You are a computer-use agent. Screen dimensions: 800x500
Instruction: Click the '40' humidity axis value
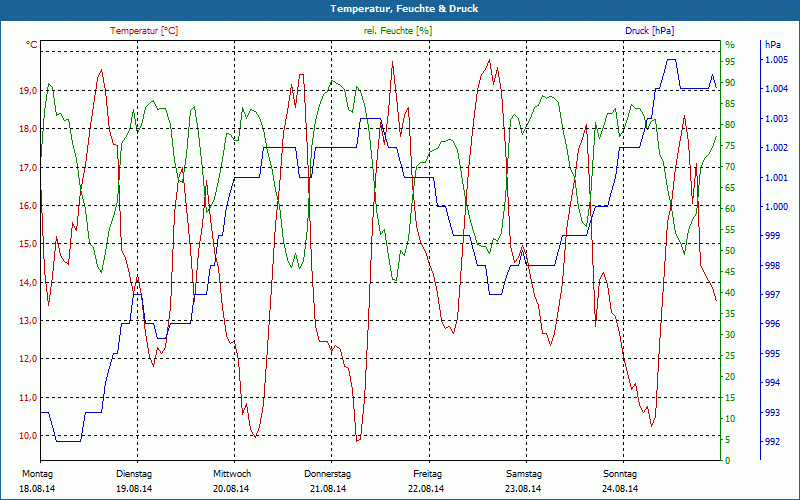pos(730,293)
